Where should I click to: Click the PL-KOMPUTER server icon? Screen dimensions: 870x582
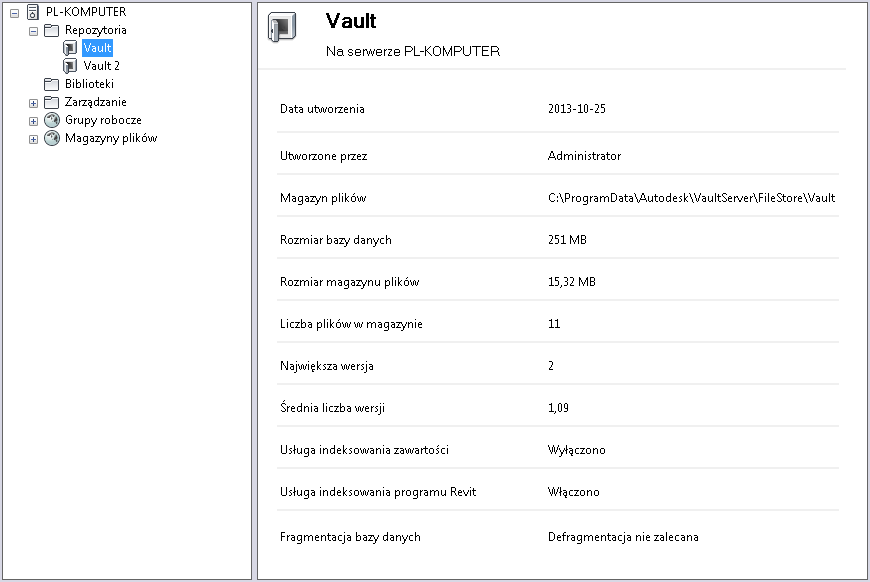click(x=33, y=12)
